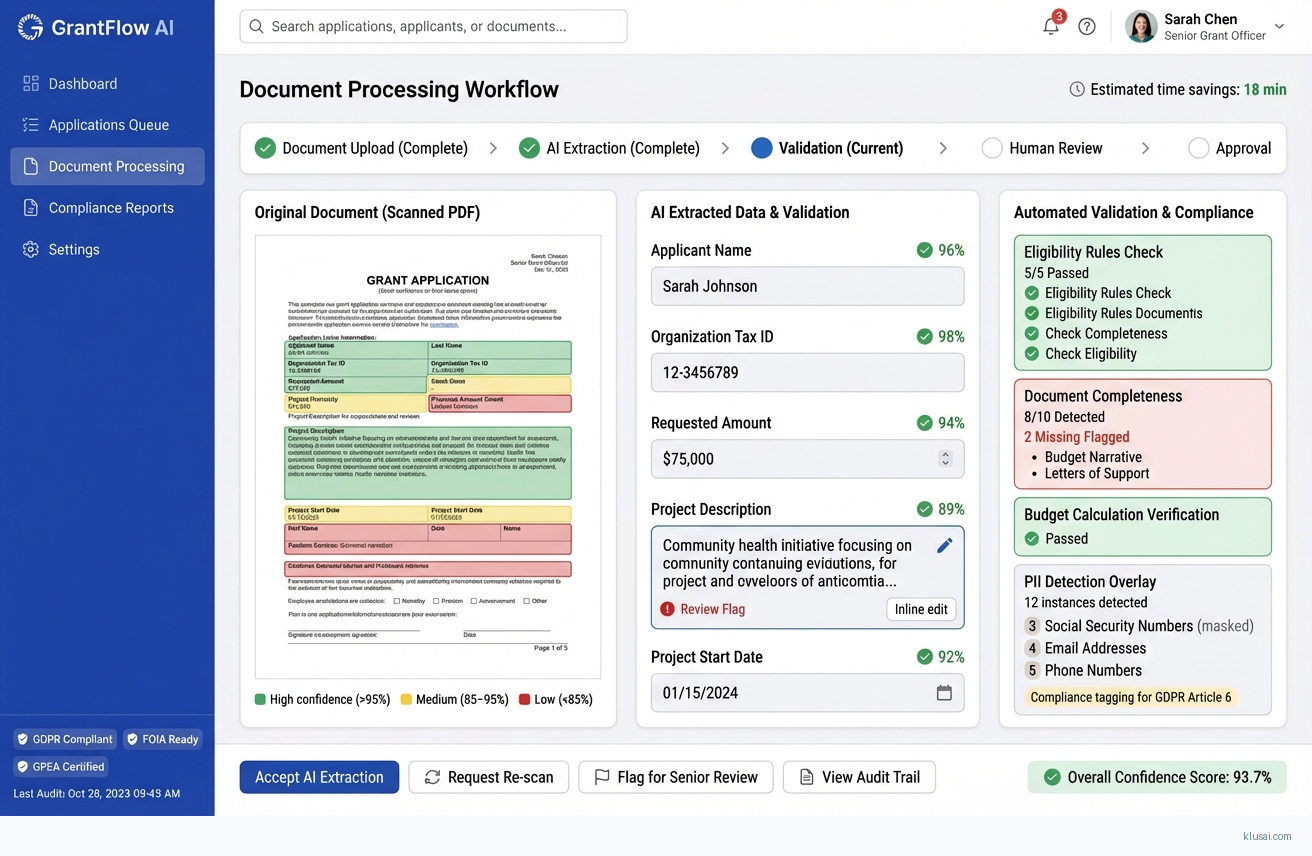This screenshot has height=856, width=1312.
Task: Click the Flag for Senior Review button
Action: pos(675,777)
